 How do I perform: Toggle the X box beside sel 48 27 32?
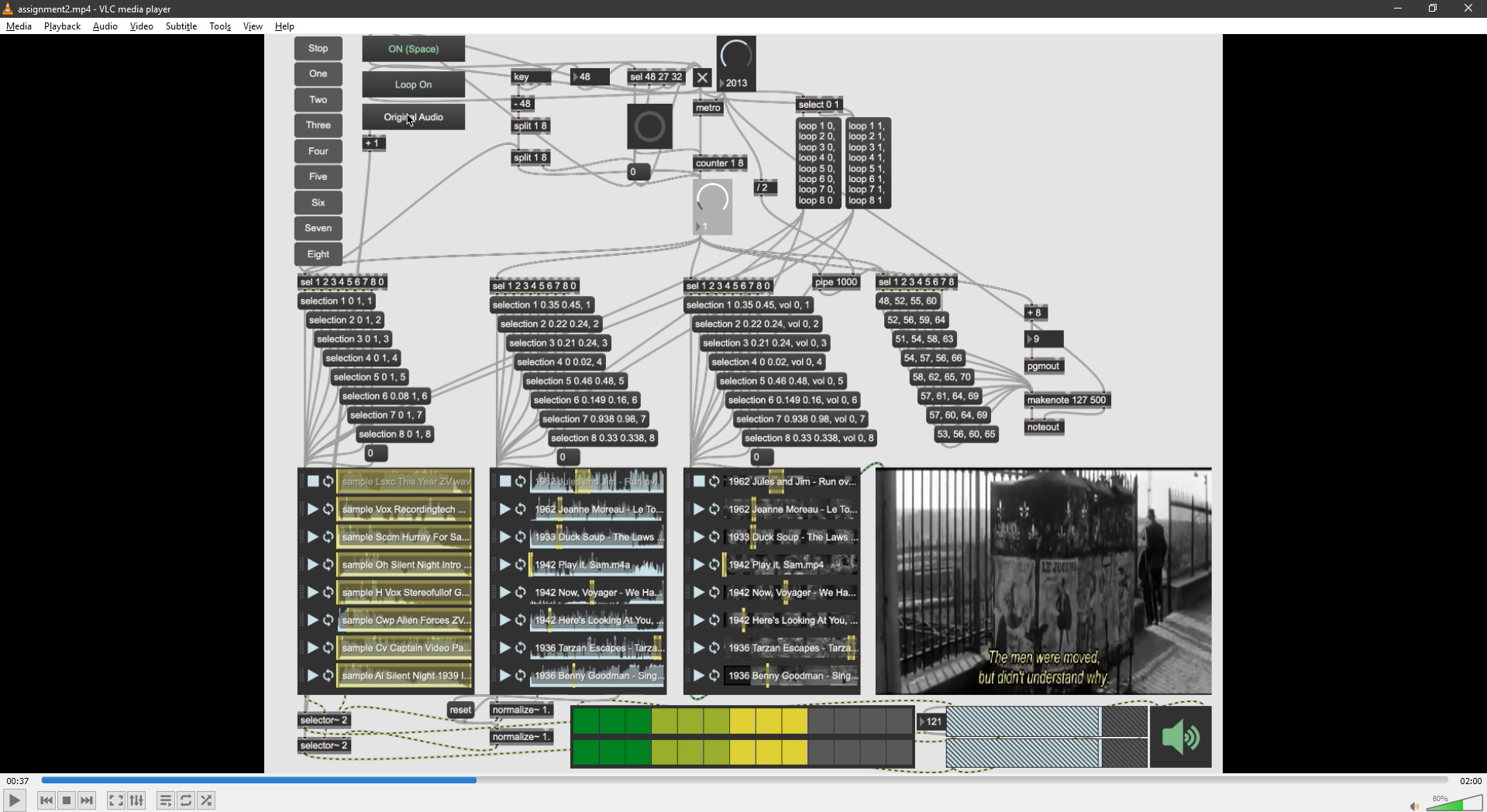click(702, 77)
